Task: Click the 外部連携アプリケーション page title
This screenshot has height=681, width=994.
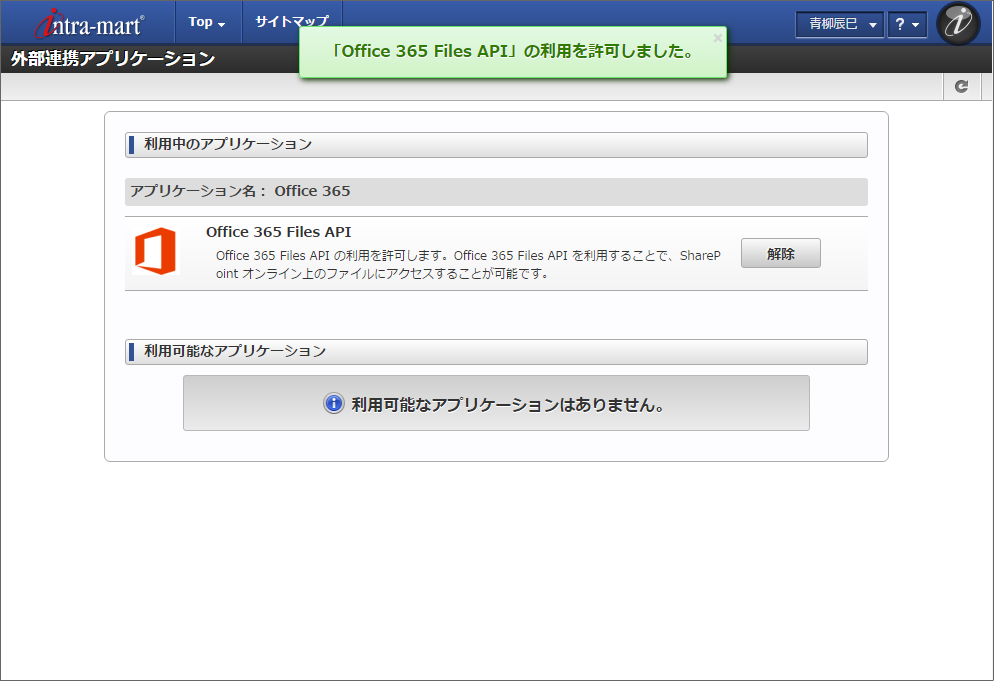Action: point(113,59)
